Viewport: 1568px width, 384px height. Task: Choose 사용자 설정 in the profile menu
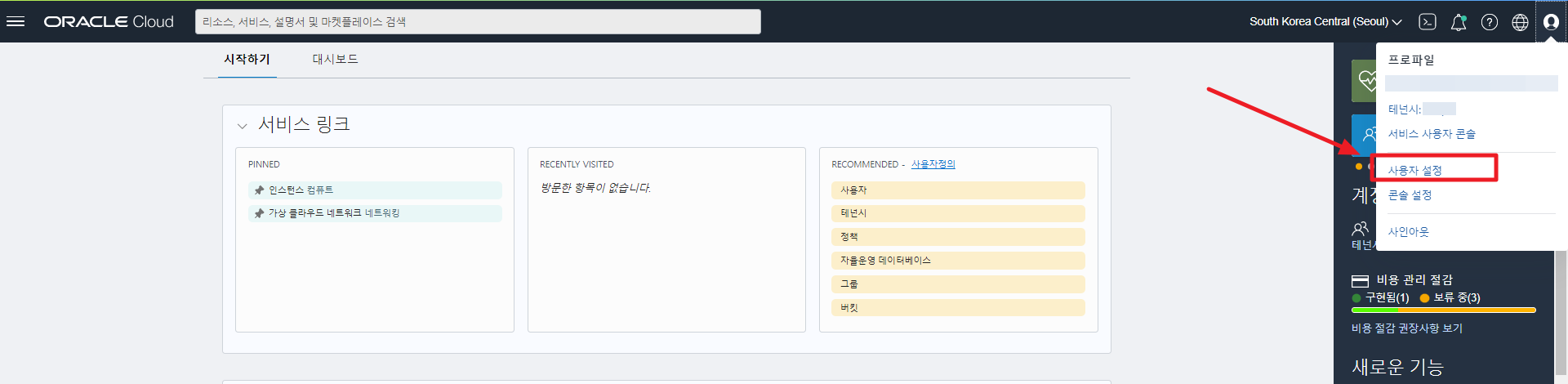[x=1414, y=170]
